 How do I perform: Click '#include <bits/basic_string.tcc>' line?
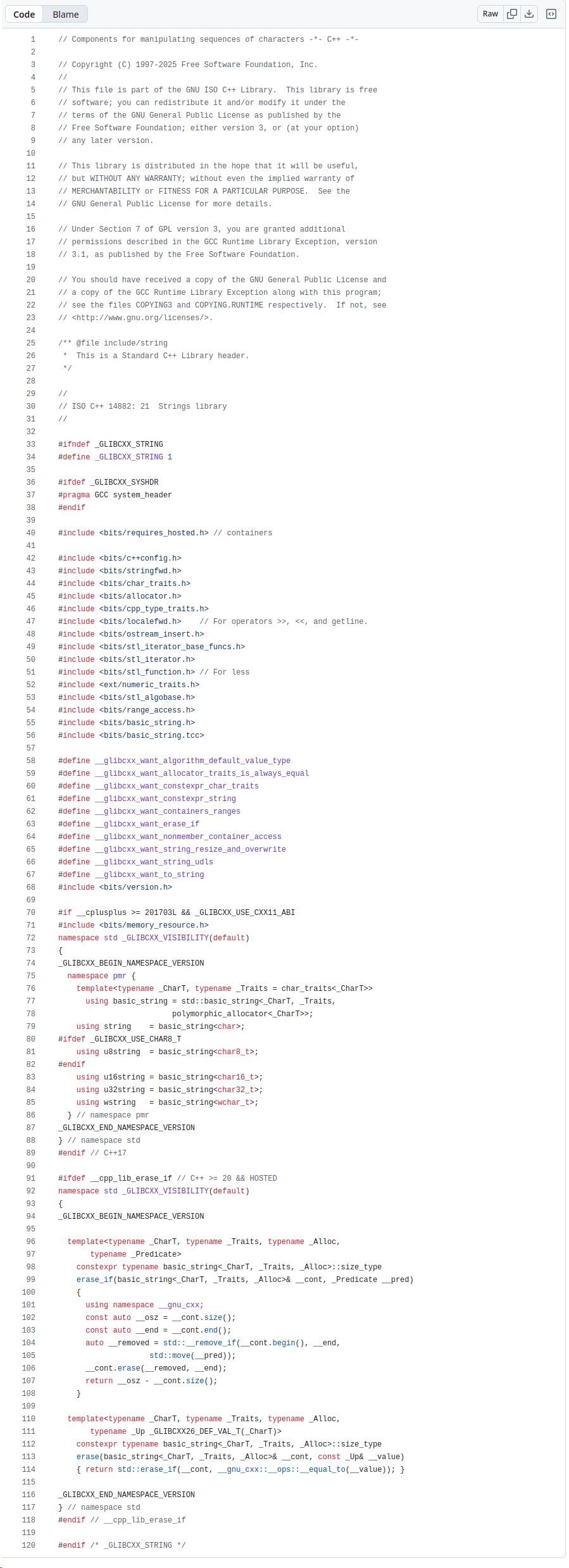pos(131,735)
